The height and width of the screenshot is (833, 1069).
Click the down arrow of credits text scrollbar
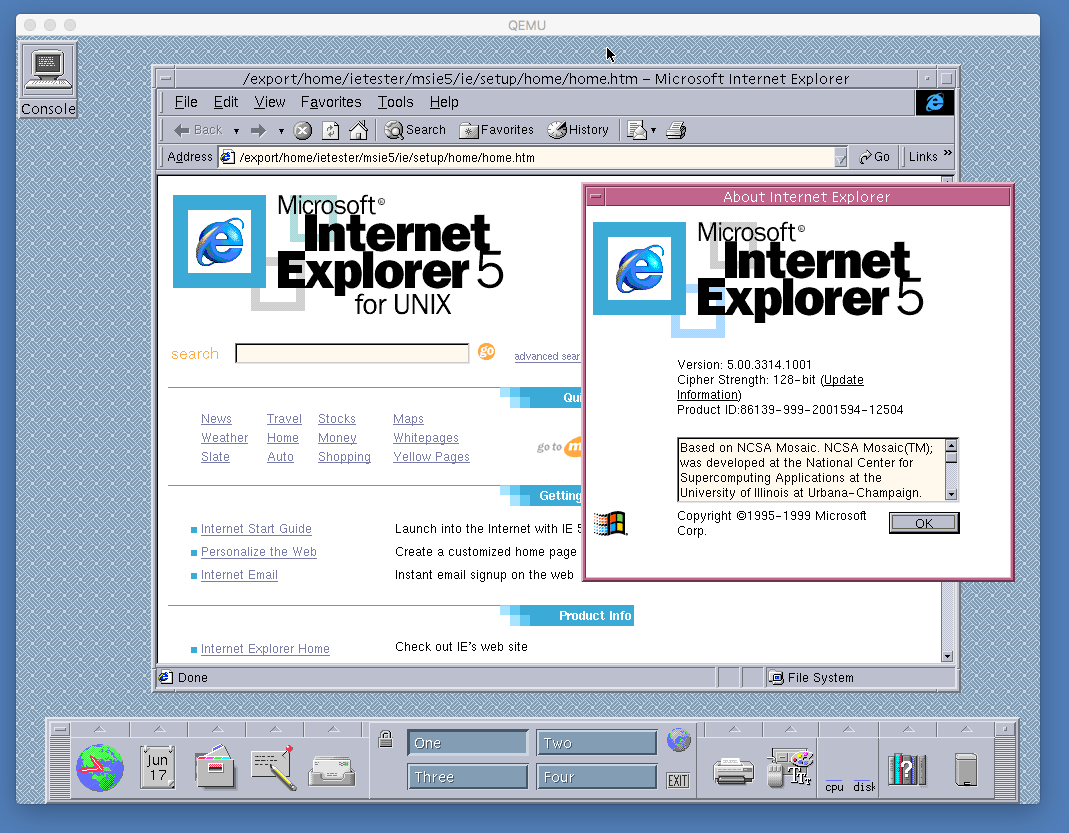click(x=952, y=494)
